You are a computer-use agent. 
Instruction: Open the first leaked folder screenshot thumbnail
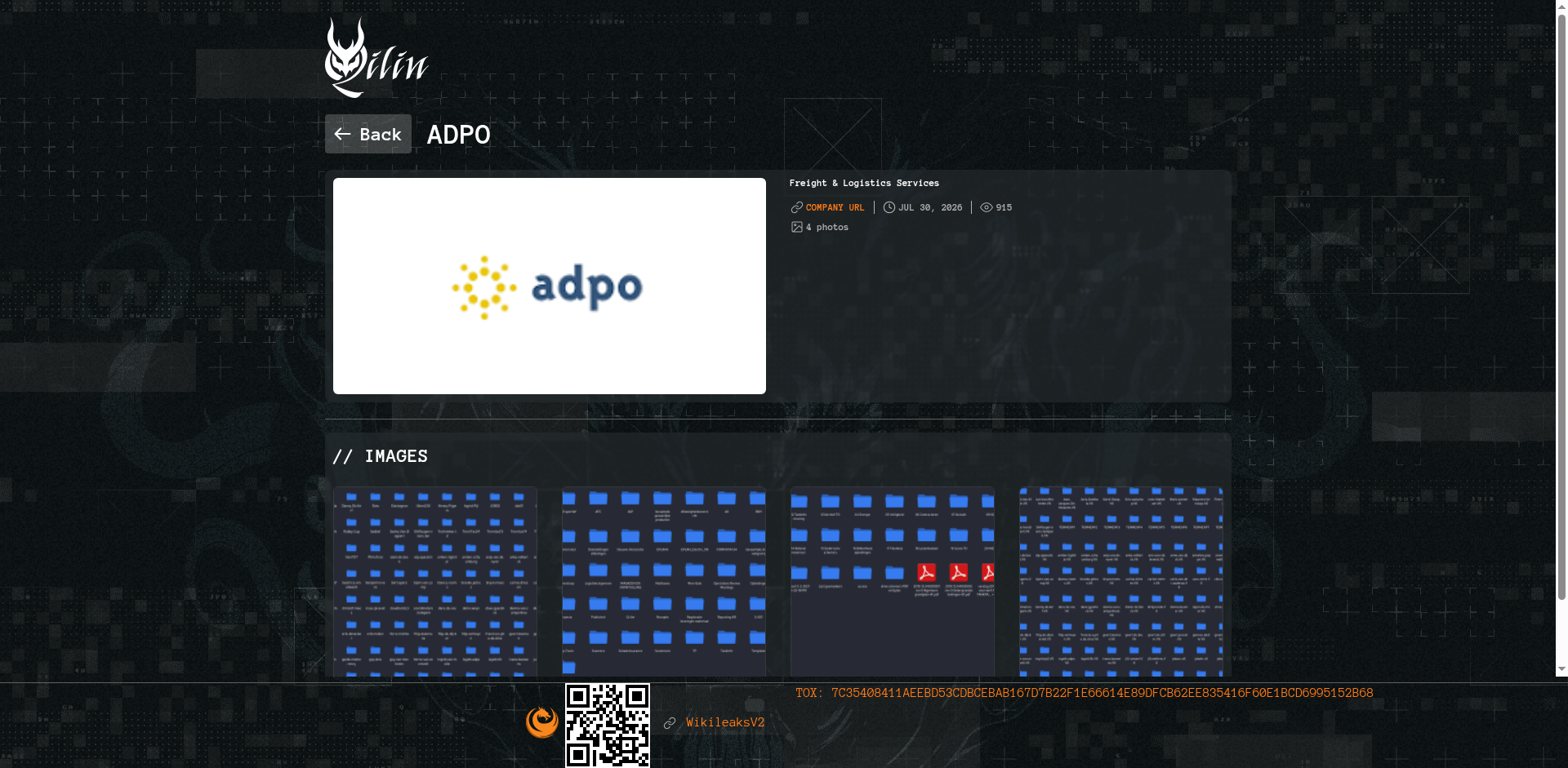(x=435, y=582)
